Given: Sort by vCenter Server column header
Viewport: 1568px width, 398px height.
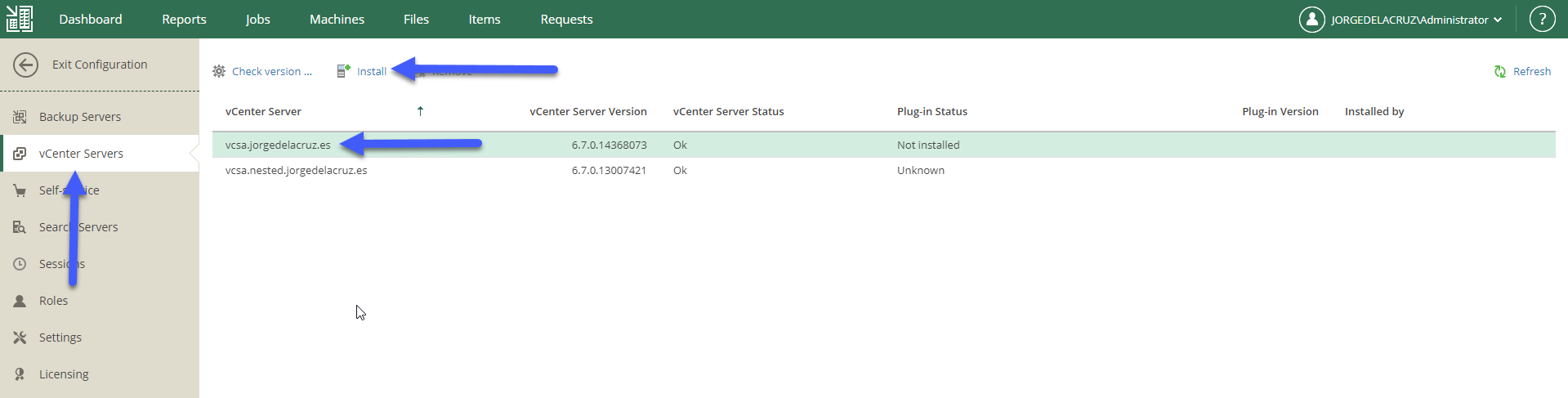Looking at the screenshot, I should click(x=263, y=112).
